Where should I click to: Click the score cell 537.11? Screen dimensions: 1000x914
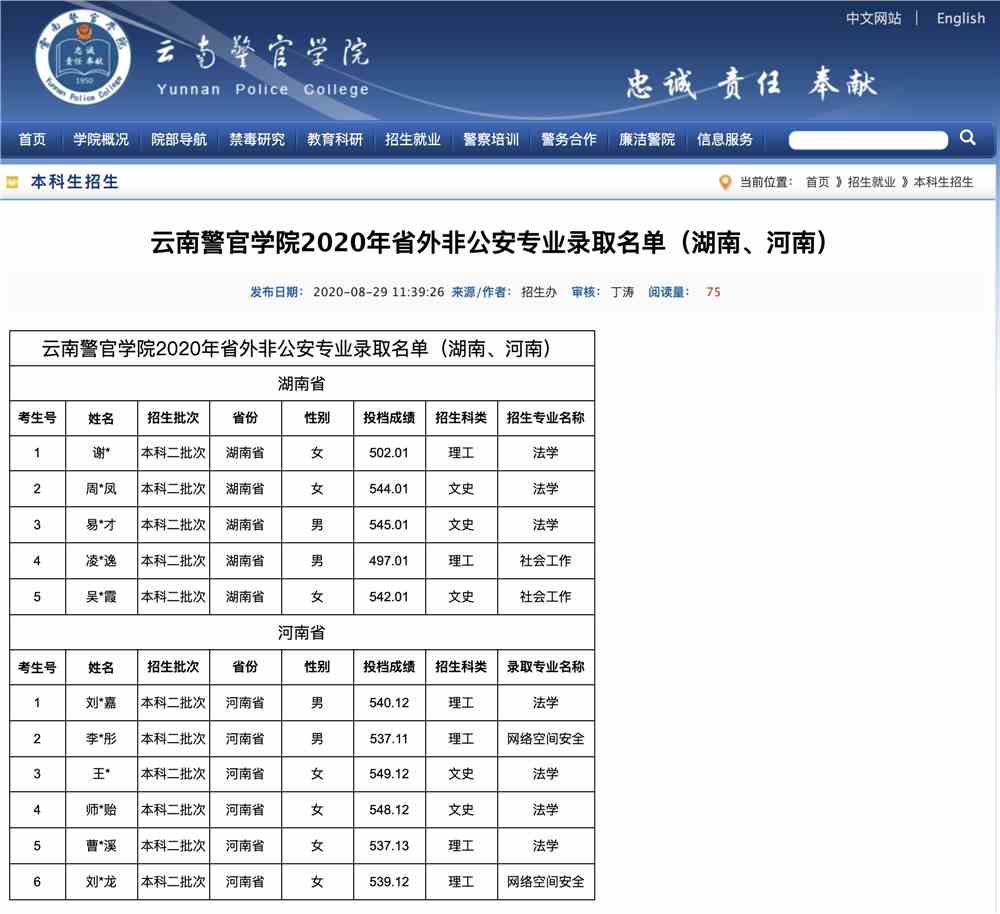pos(389,739)
